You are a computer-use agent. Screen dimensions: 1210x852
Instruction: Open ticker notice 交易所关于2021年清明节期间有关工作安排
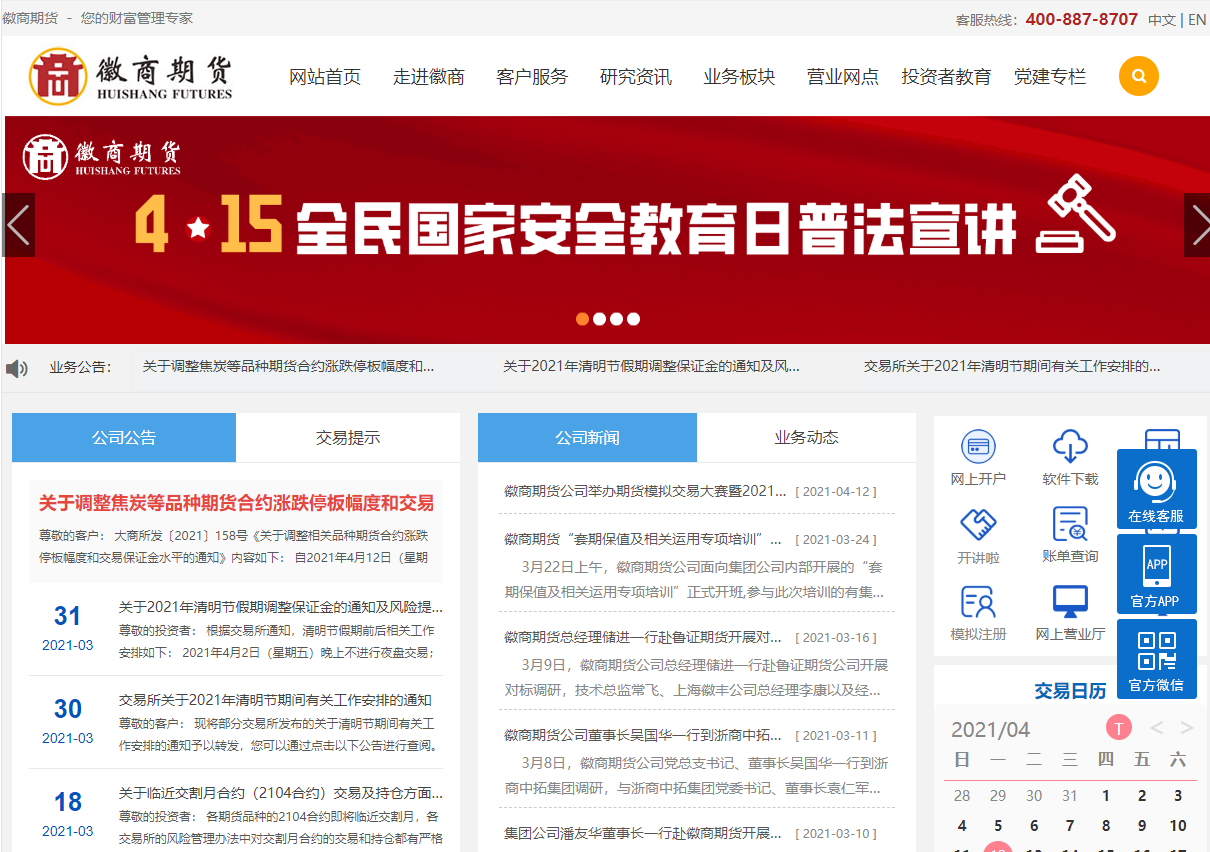point(1012,367)
